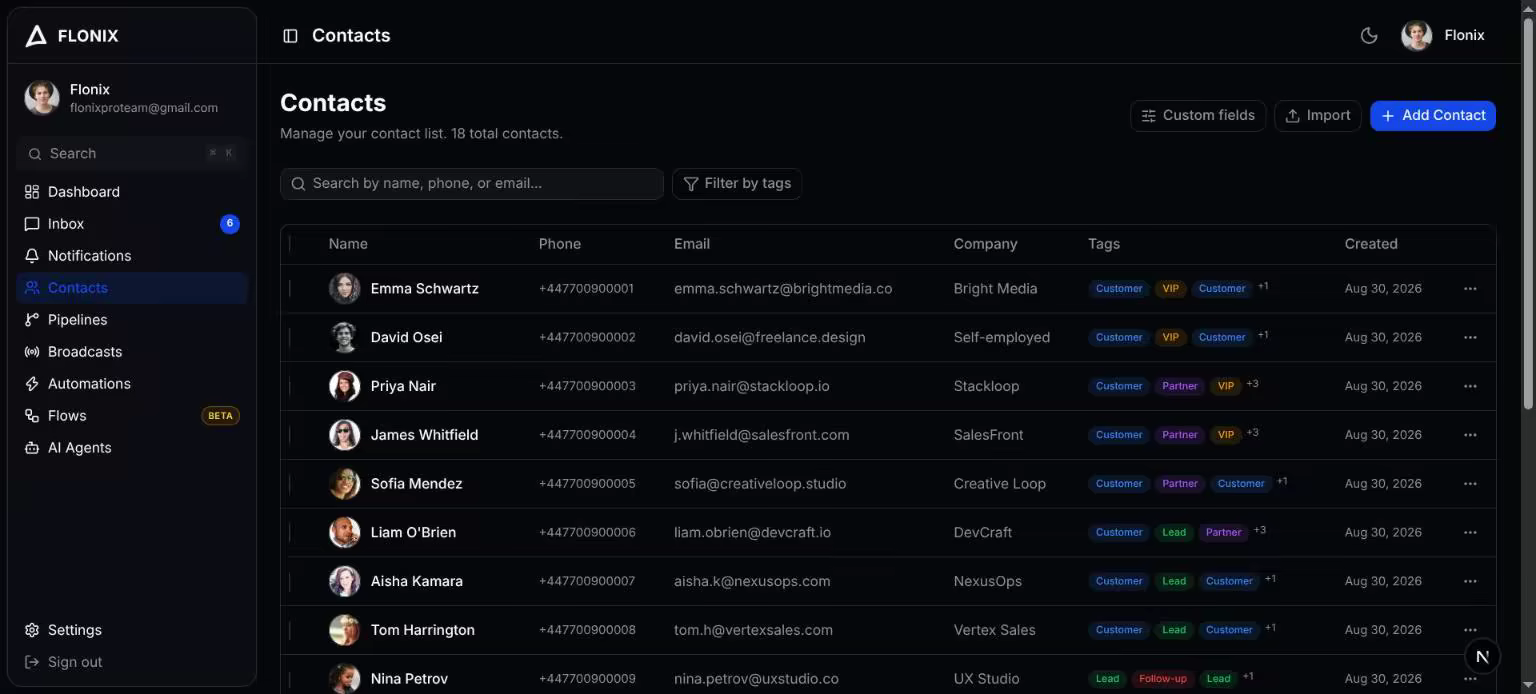
Task: Open row actions menu for Priya Nair
Action: [x=1470, y=386]
